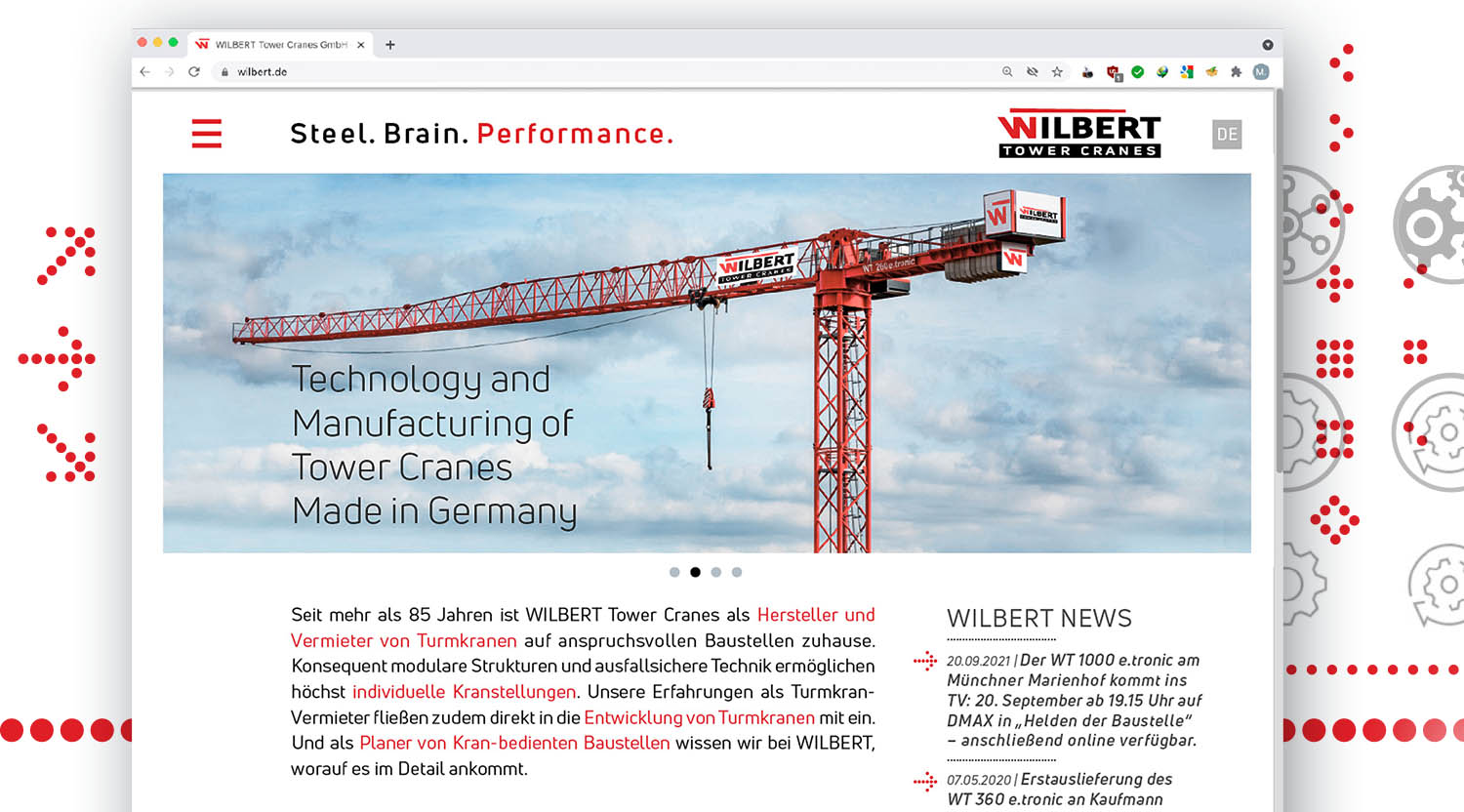The width and height of the screenshot is (1464, 812).
Task: Open the red hamburger navigation menu
Action: (206, 134)
